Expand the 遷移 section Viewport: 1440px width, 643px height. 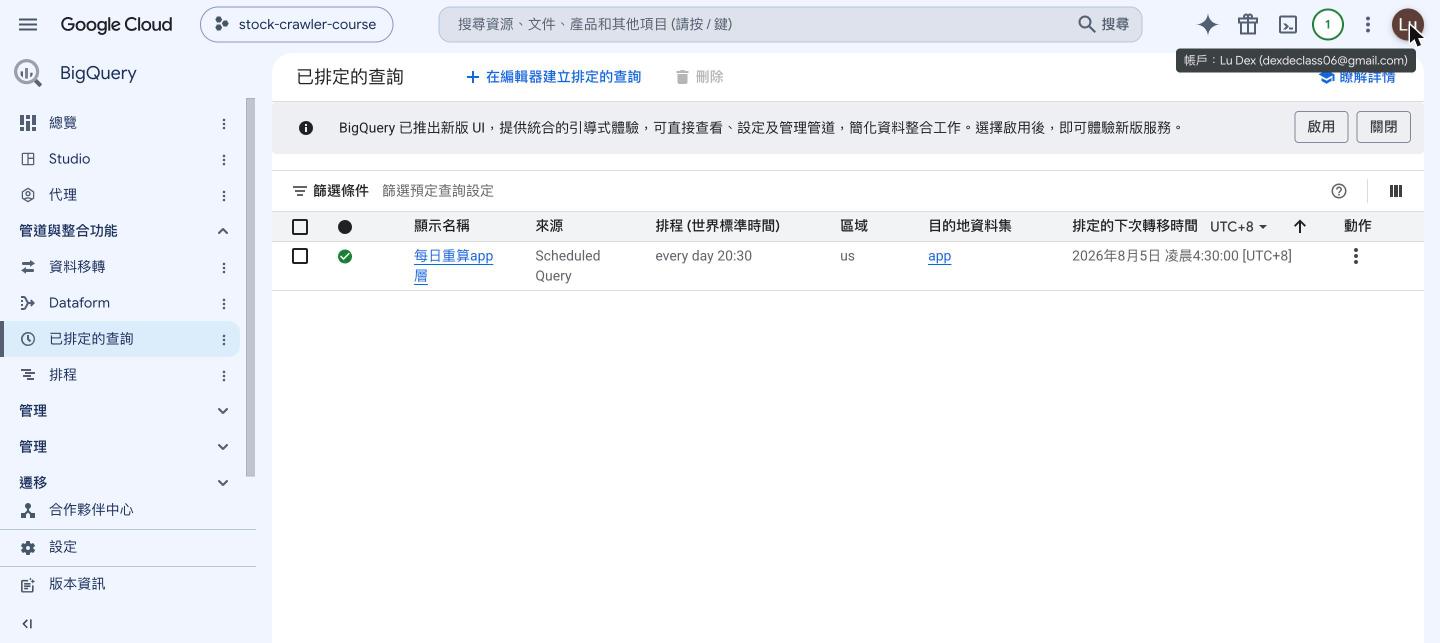(223, 483)
